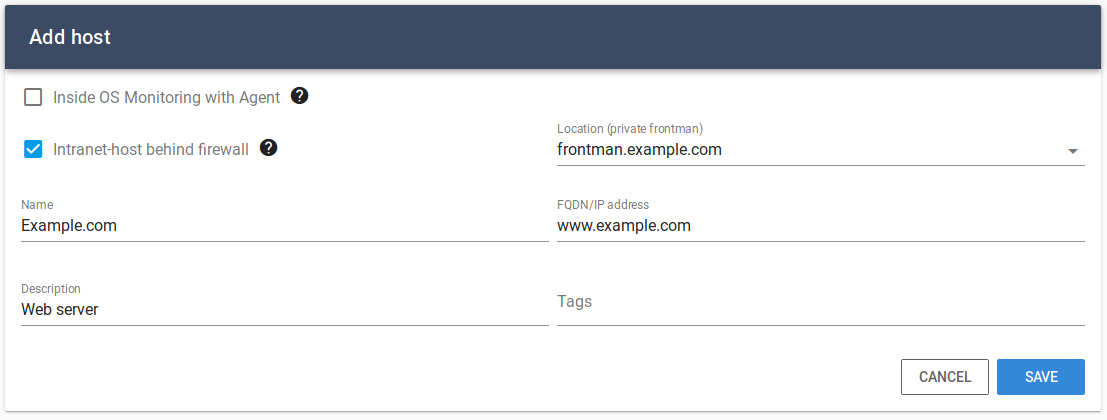Enable the Inside OS Monitoring with Agent checkbox
Image resolution: width=1107 pixels, height=420 pixels.
(x=33, y=97)
